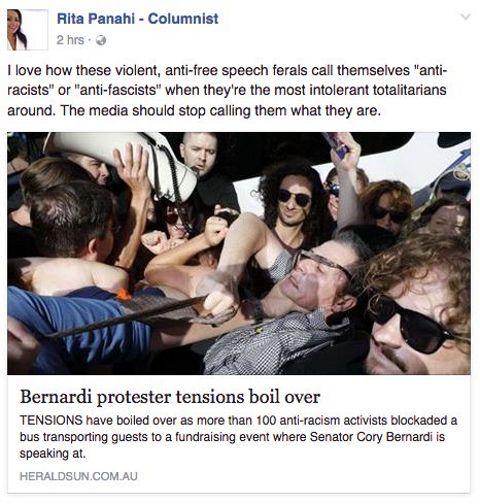The image size is (480, 504).
Task: Click the blue shirt sleeve in the photo
Action: pyautogui.click(x=77, y=327)
